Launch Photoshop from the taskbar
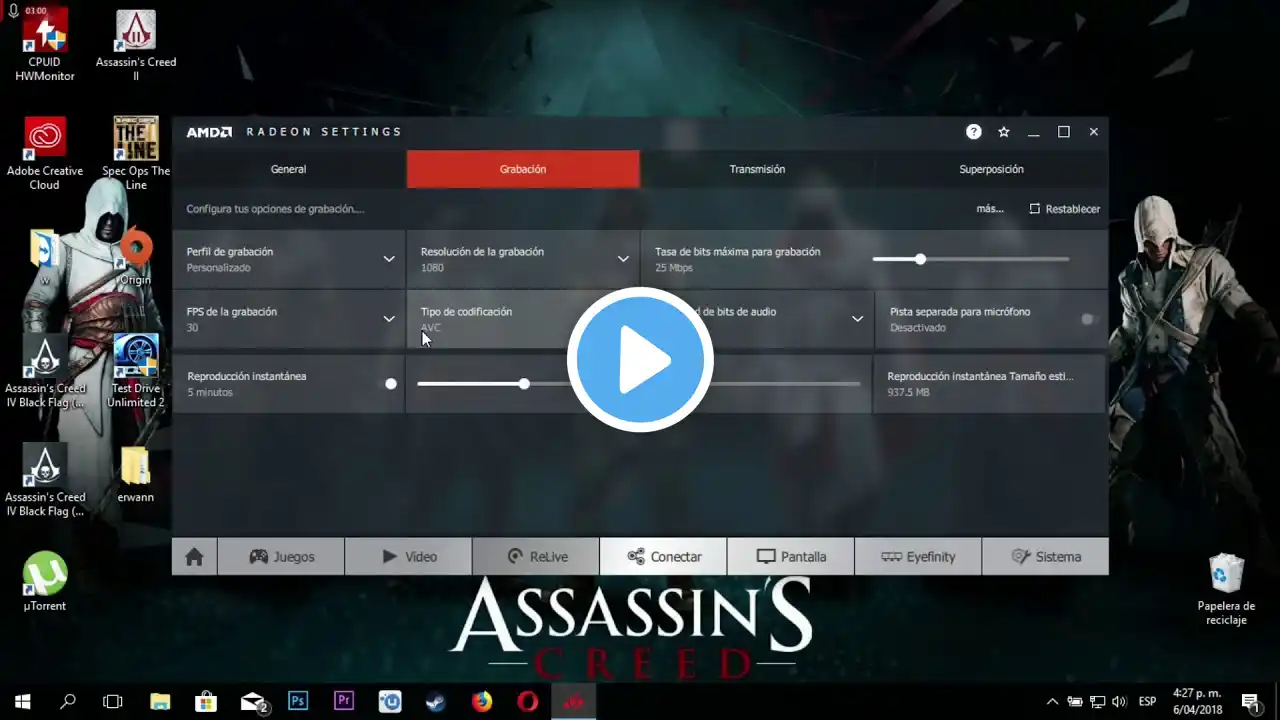The width and height of the screenshot is (1280, 720). tap(298, 701)
